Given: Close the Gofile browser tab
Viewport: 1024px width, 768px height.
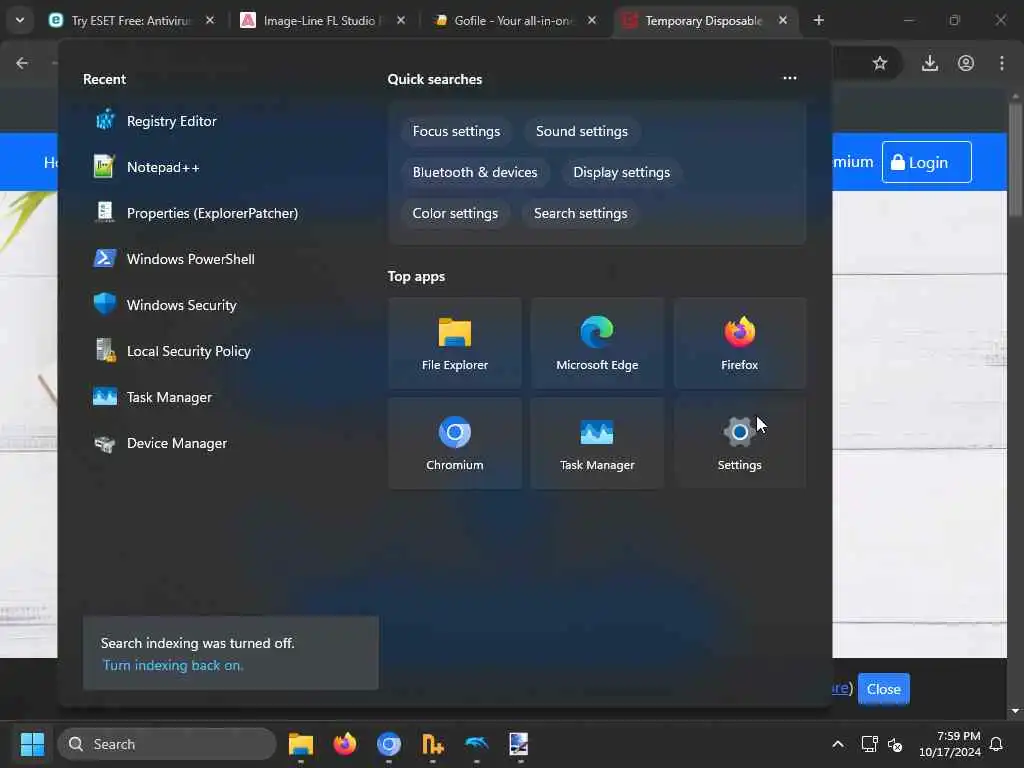Looking at the screenshot, I should pos(591,20).
